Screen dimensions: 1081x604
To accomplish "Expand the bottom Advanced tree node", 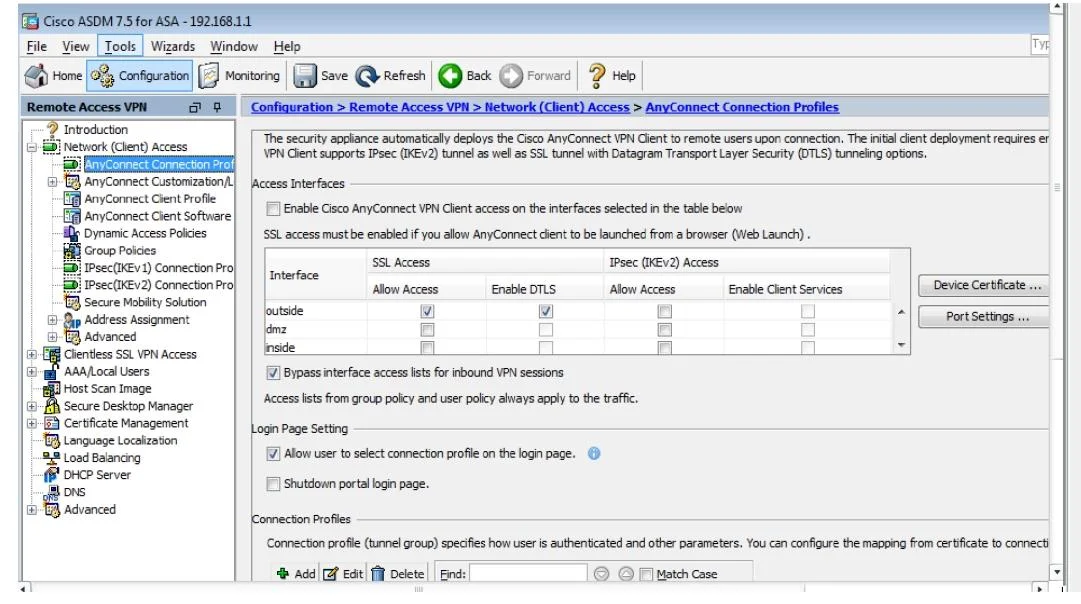I will (32, 510).
